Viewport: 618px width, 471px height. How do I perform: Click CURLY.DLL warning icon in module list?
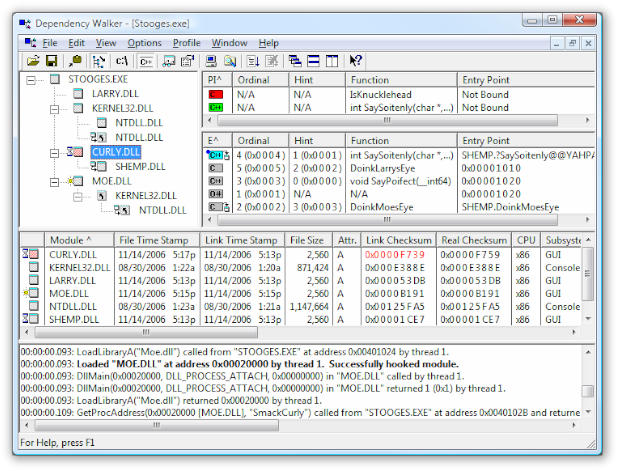tap(30, 254)
